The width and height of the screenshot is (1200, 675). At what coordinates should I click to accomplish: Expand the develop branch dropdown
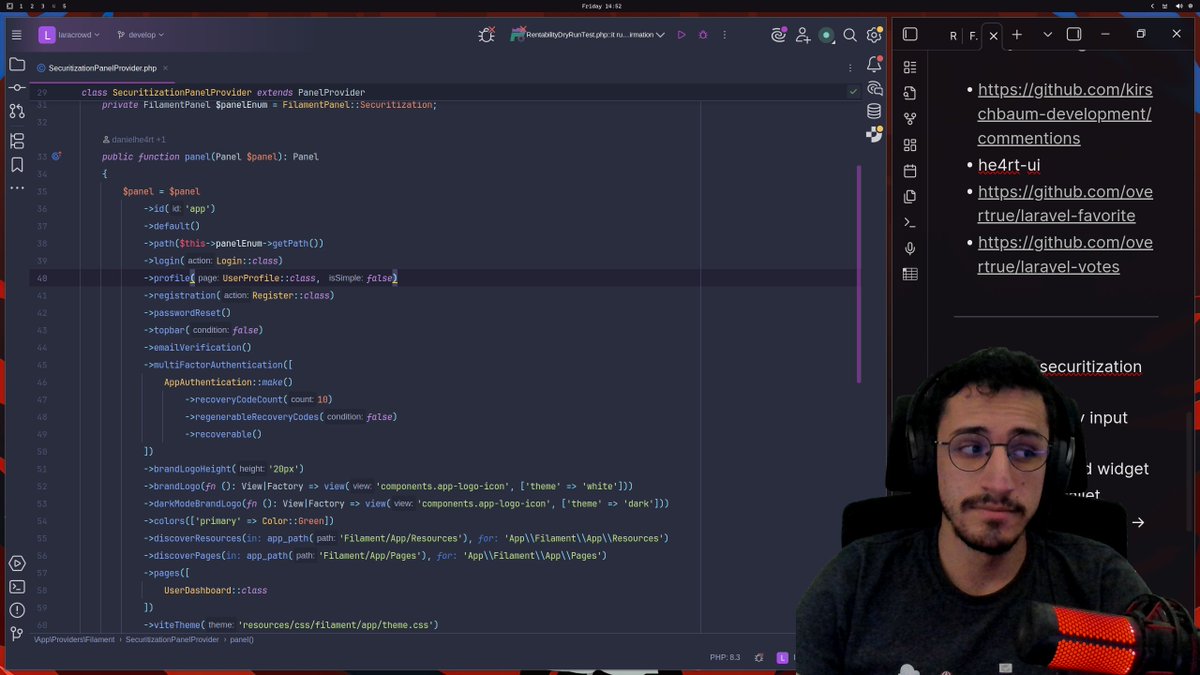click(140, 35)
